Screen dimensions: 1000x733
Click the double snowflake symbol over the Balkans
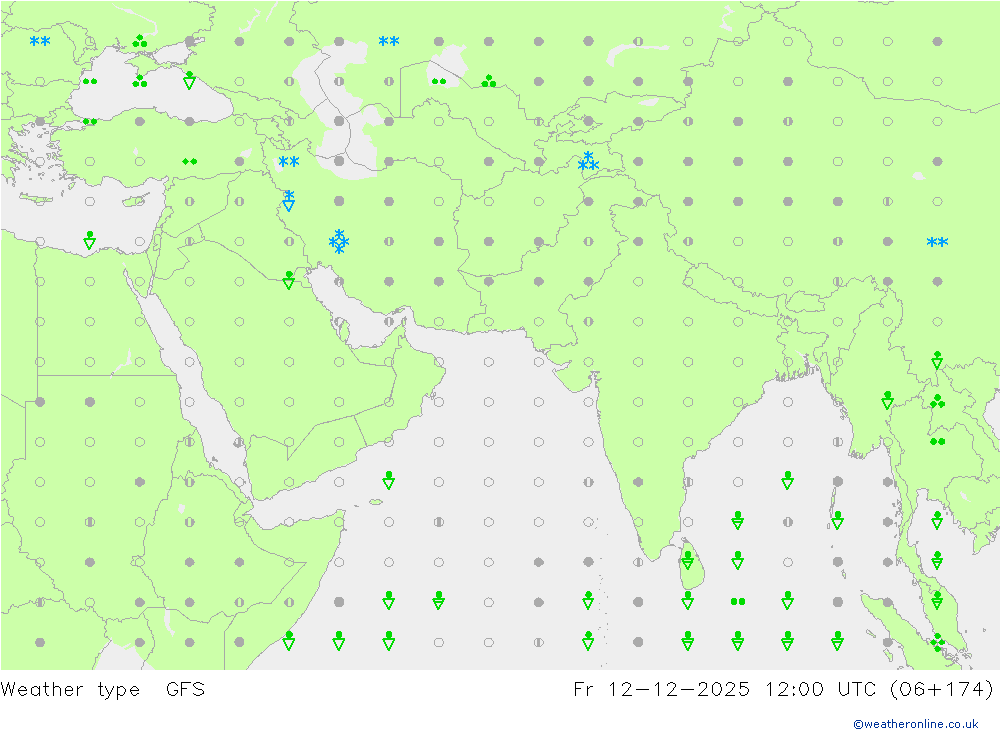tap(40, 41)
